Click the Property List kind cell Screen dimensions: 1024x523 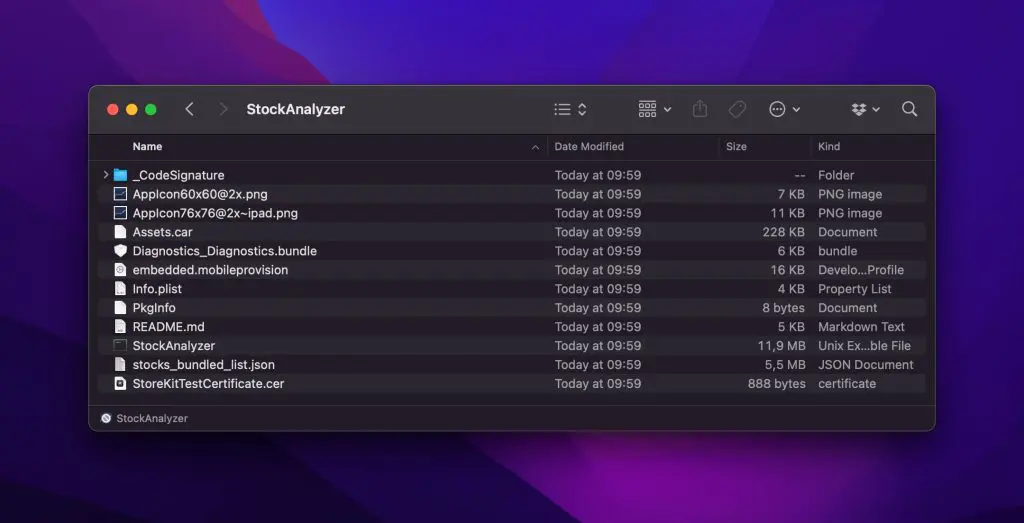point(855,289)
